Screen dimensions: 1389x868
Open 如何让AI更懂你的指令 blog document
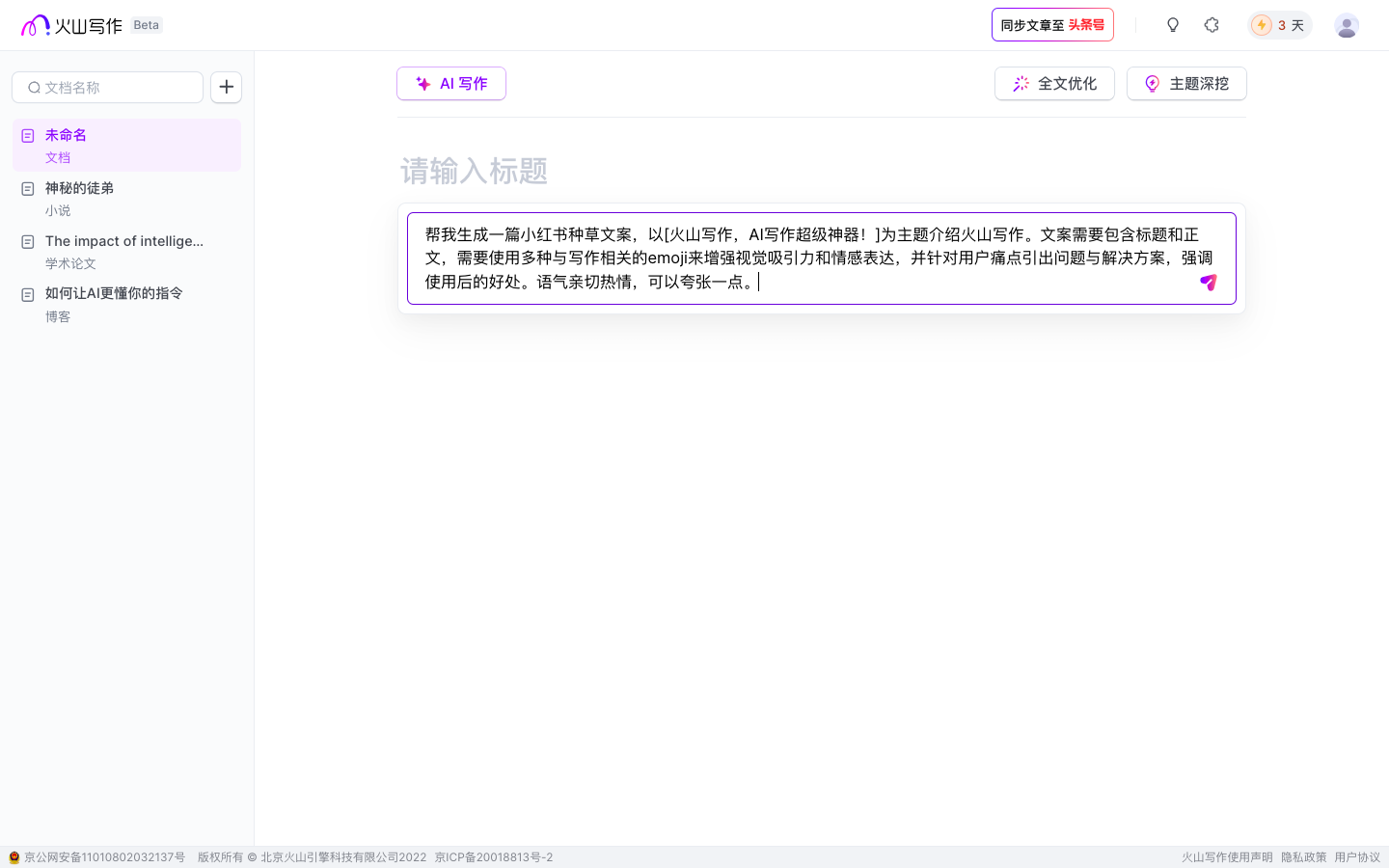coord(126,304)
